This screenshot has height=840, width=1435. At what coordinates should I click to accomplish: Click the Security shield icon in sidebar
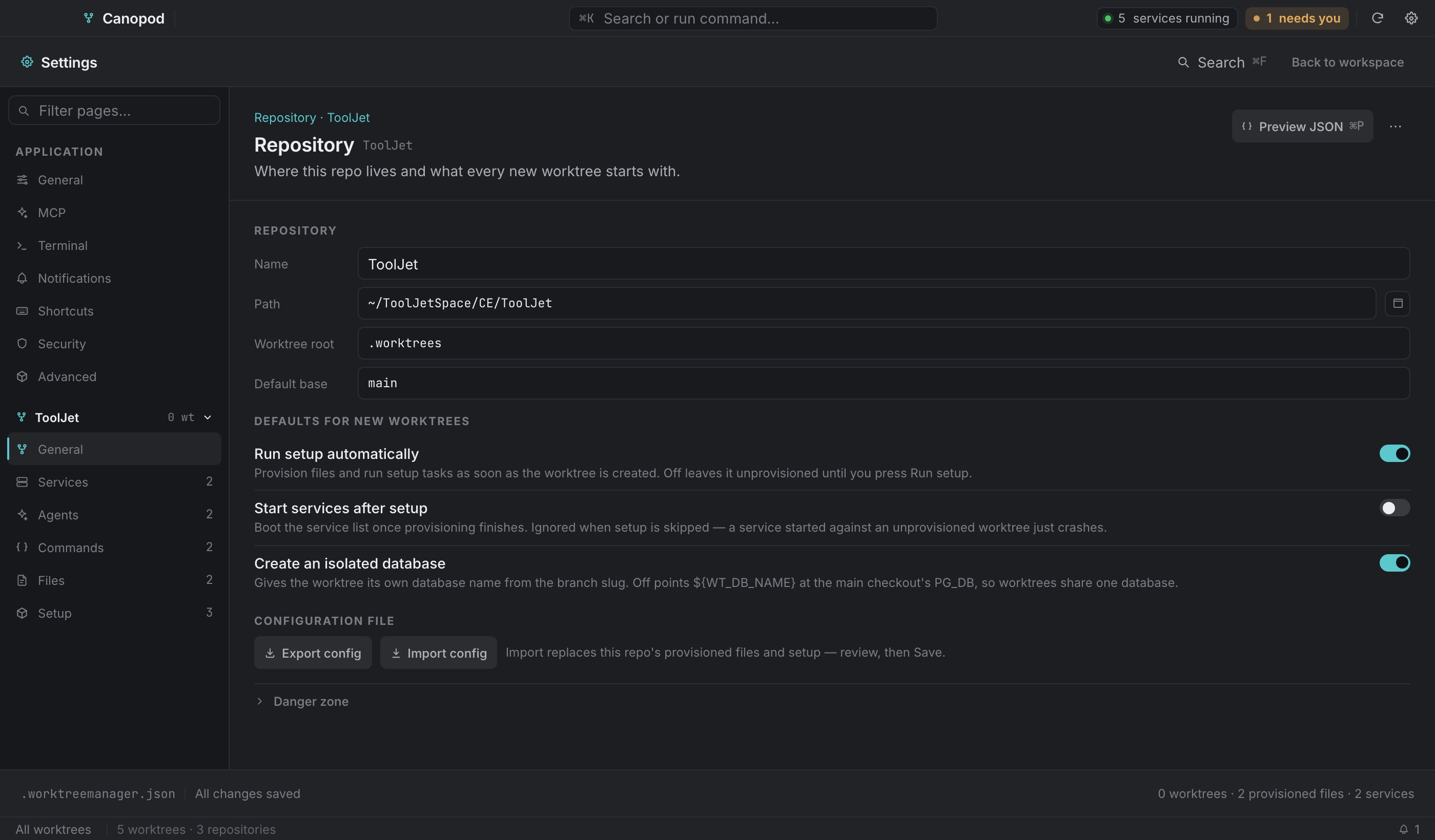pyautogui.click(x=22, y=343)
